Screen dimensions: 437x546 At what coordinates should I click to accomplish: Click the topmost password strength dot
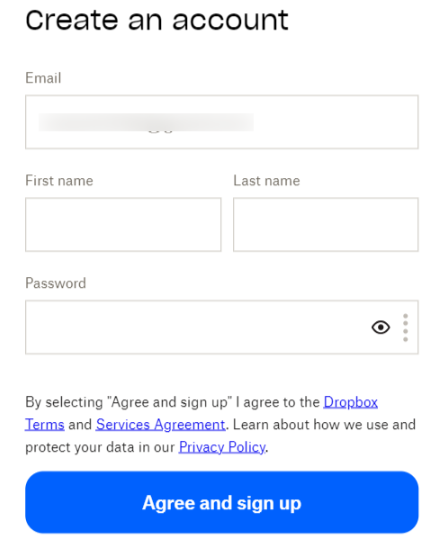(405, 316)
